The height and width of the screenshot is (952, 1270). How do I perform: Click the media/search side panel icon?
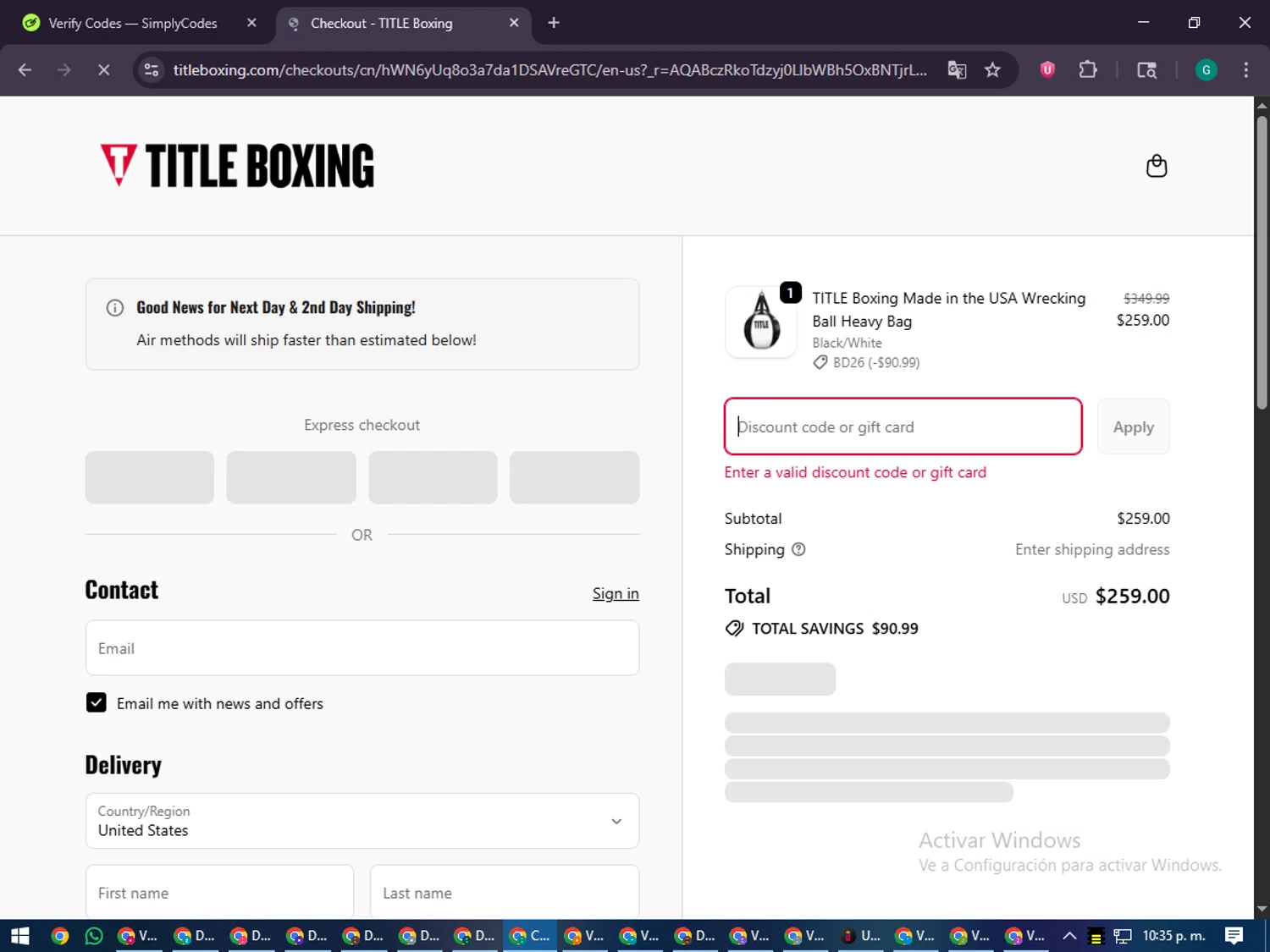point(1146,69)
